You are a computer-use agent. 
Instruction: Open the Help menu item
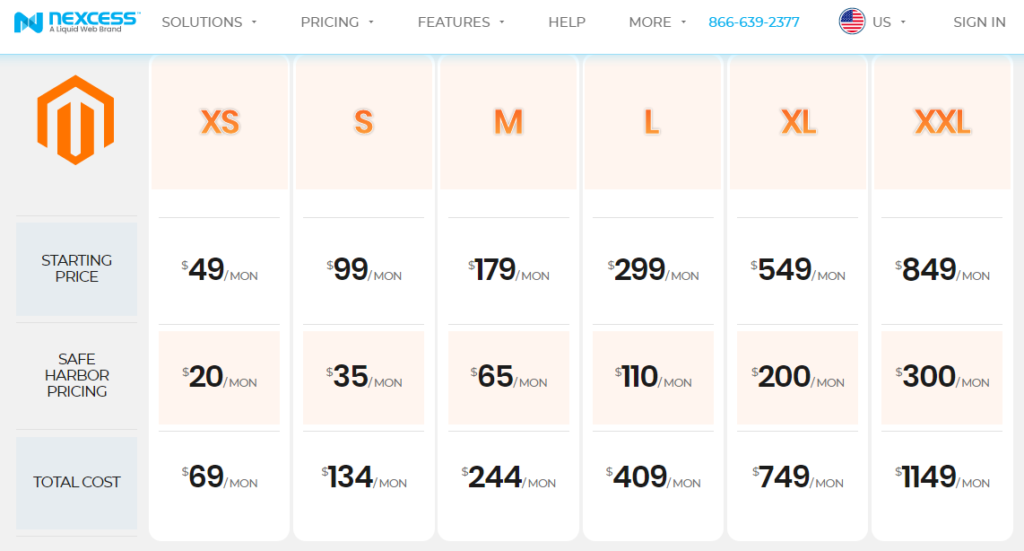pos(567,22)
